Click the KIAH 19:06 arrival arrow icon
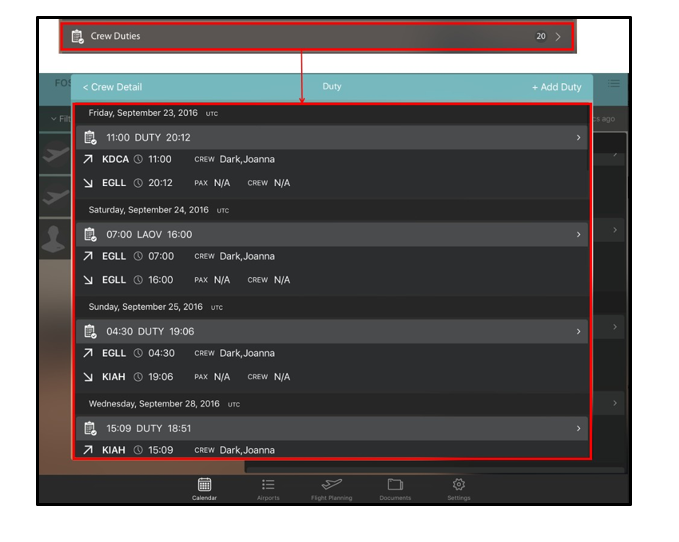This screenshot has width=679, height=542. tap(88, 377)
